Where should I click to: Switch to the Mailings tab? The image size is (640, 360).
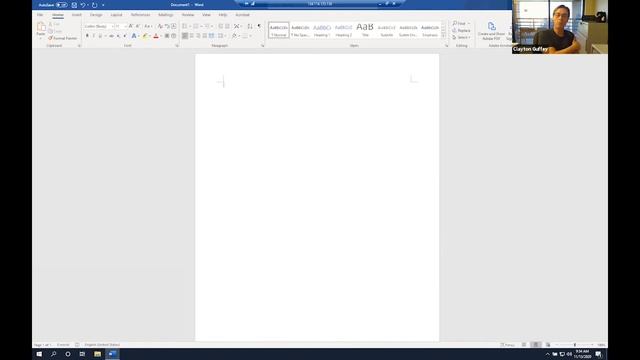pos(166,15)
